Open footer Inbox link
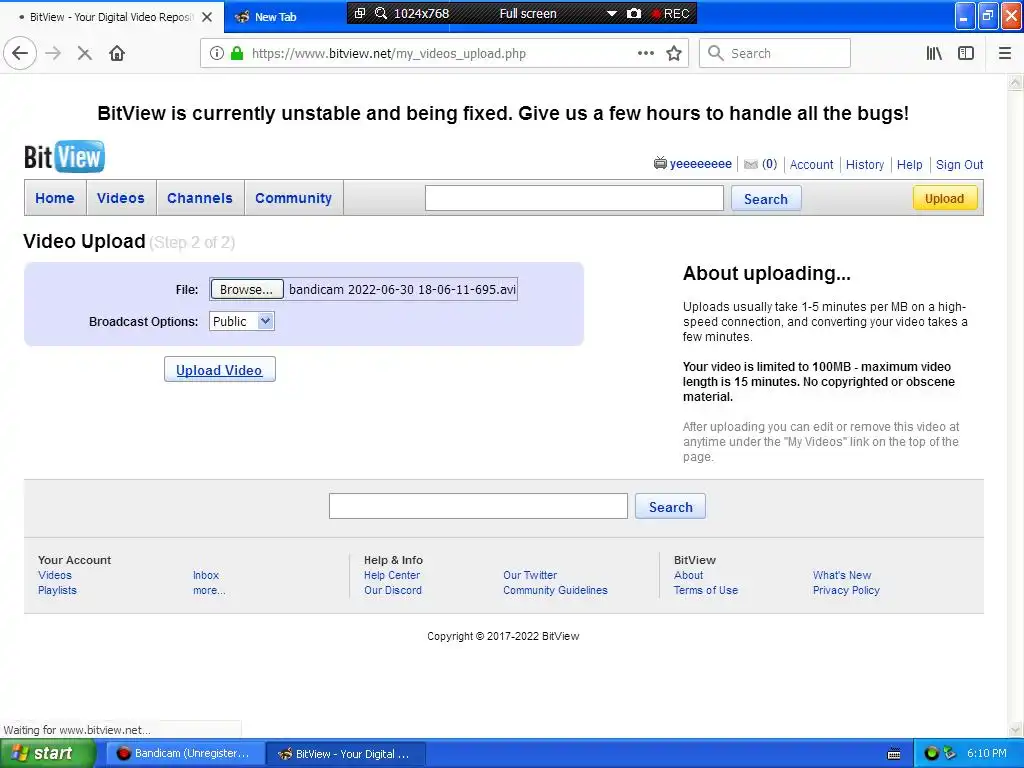The height and width of the screenshot is (768, 1024). (206, 575)
